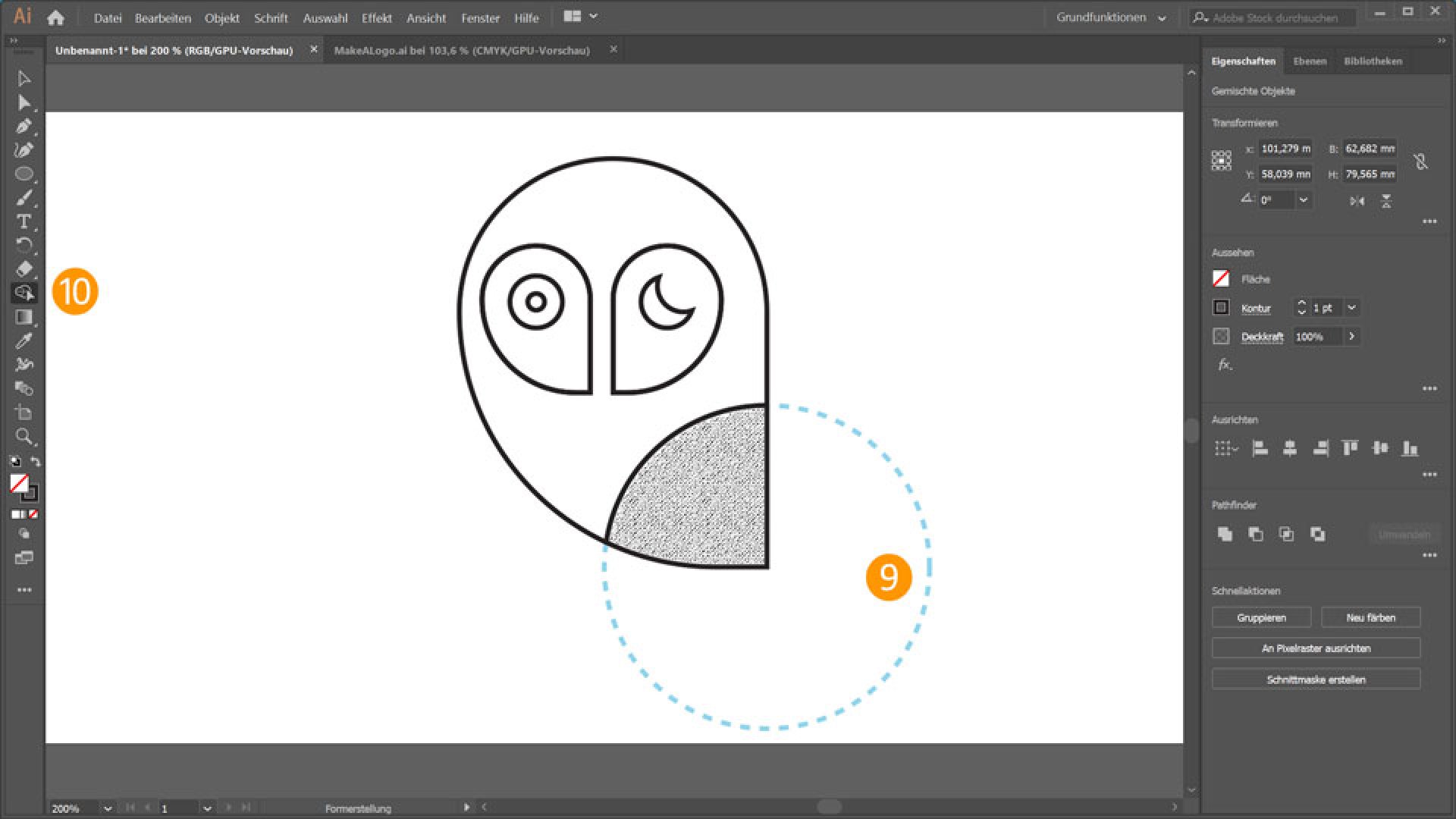The width and height of the screenshot is (1456, 819).
Task: Select the Selection (black arrow) tool
Action: coord(24,79)
